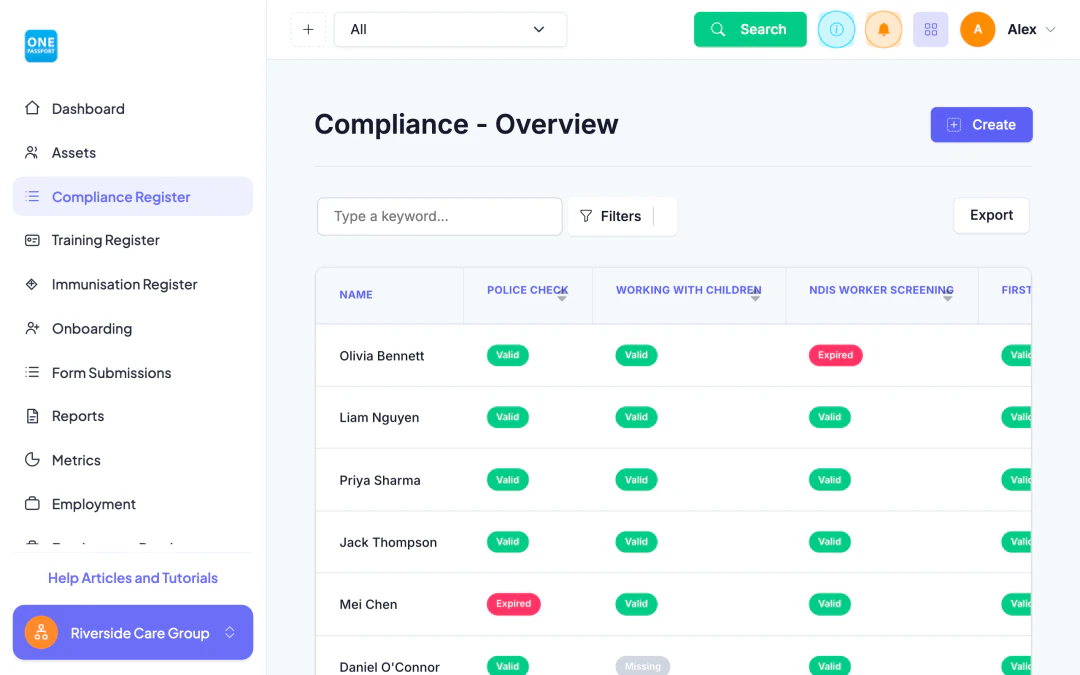This screenshot has width=1080, height=675.
Task: Open the All dropdown selector
Action: [x=450, y=30]
